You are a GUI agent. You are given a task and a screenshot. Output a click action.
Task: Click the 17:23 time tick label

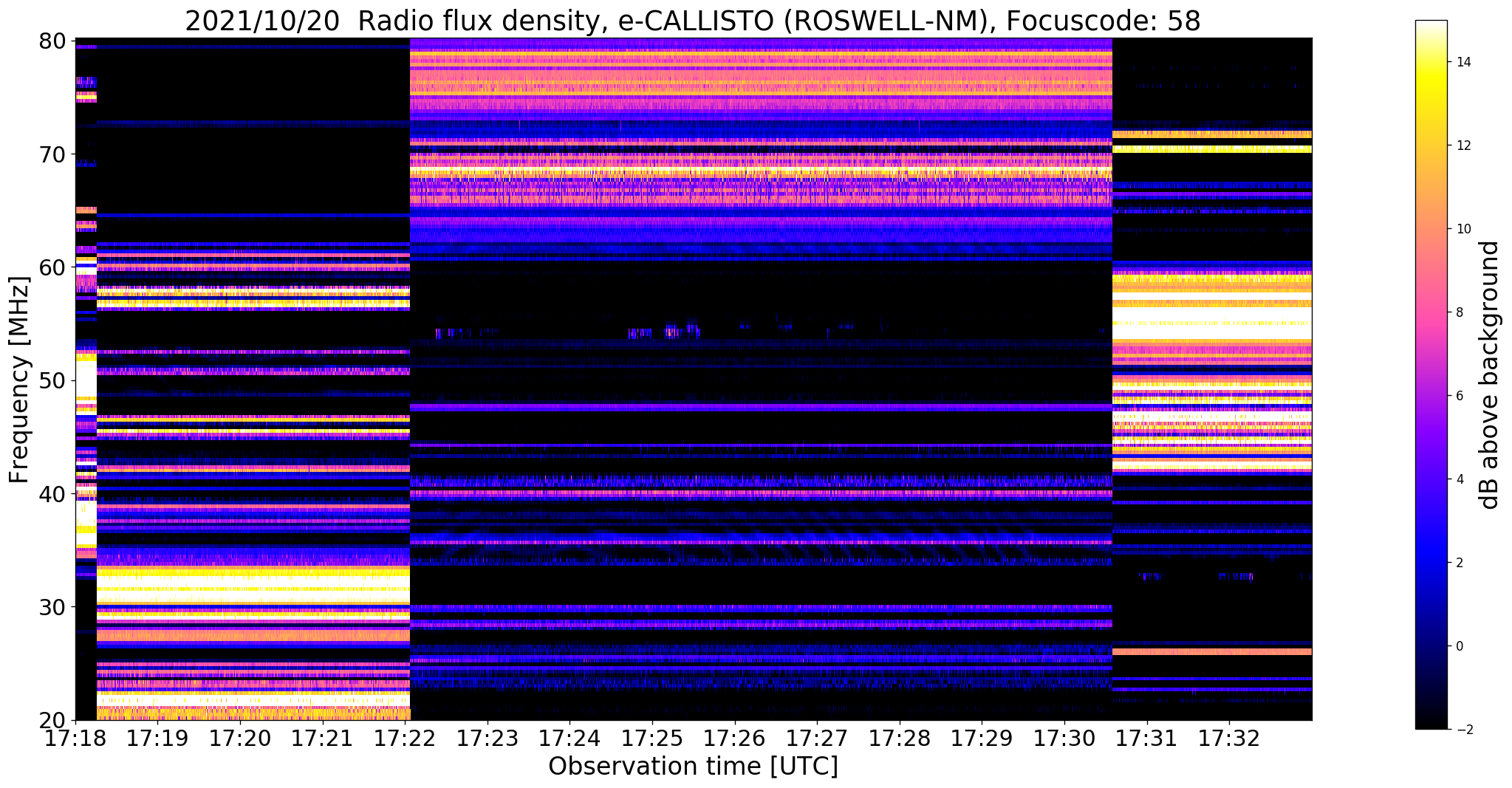click(488, 739)
